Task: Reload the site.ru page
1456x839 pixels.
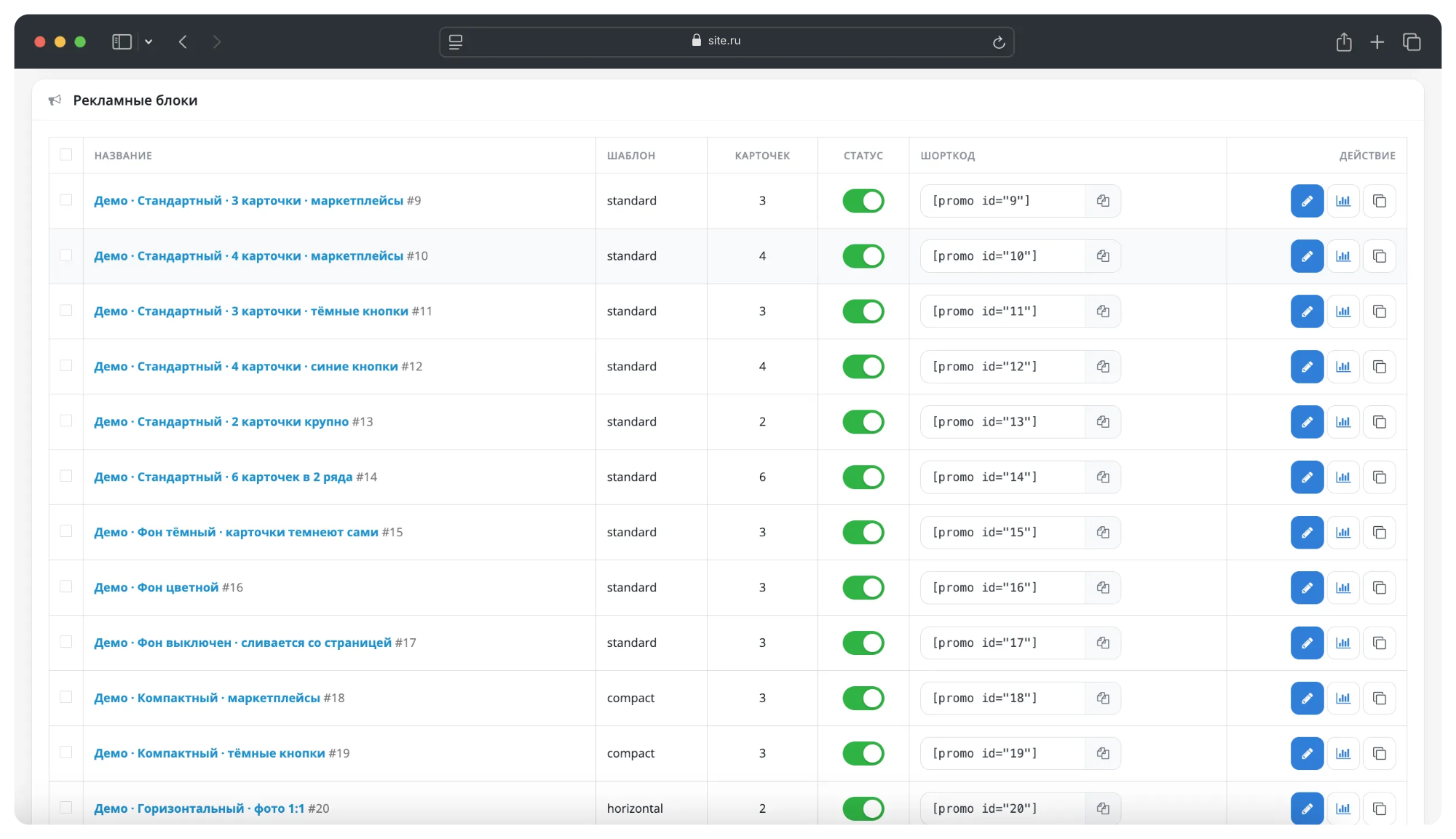Action: pos(999,42)
